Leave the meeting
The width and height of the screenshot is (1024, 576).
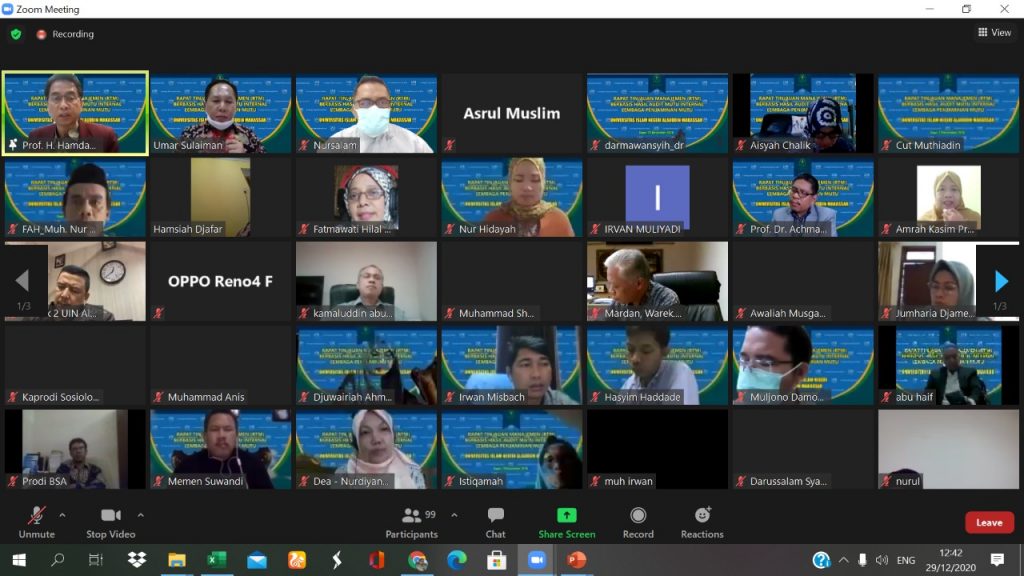[989, 522]
